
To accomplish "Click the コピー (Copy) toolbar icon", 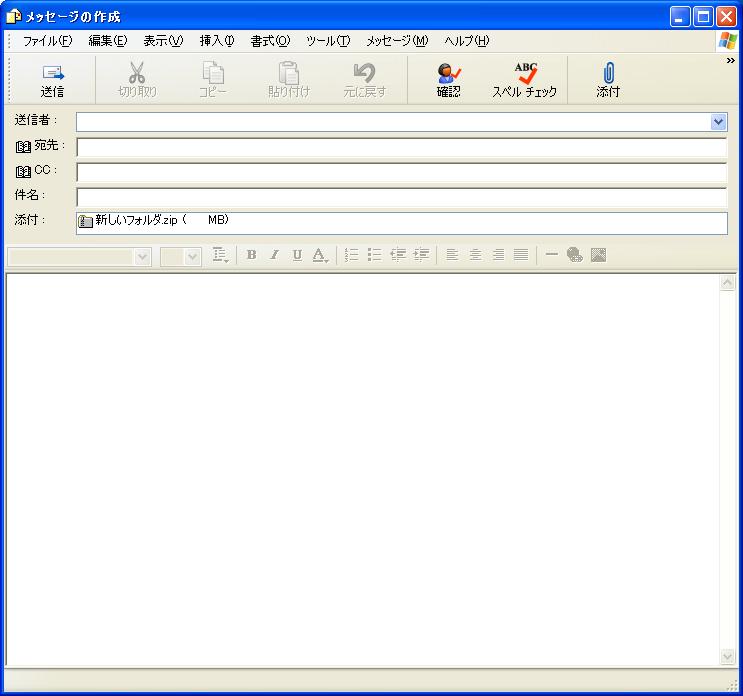I will coord(213,72).
